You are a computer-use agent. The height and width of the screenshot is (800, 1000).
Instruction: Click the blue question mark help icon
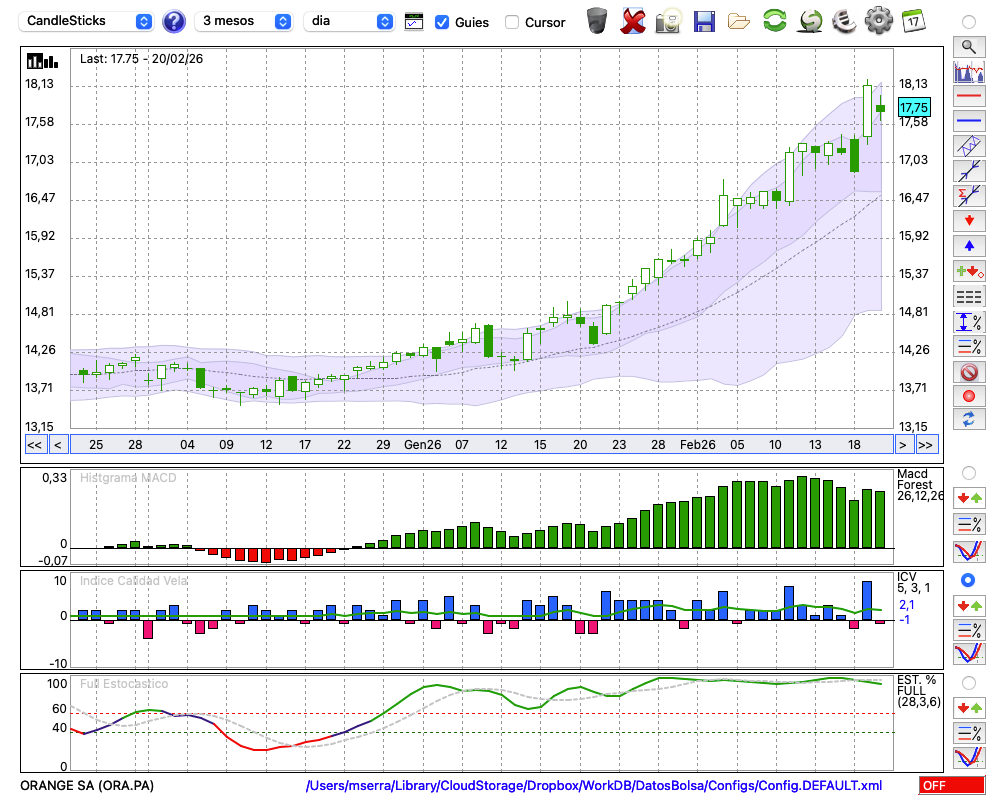(x=174, y=21)
